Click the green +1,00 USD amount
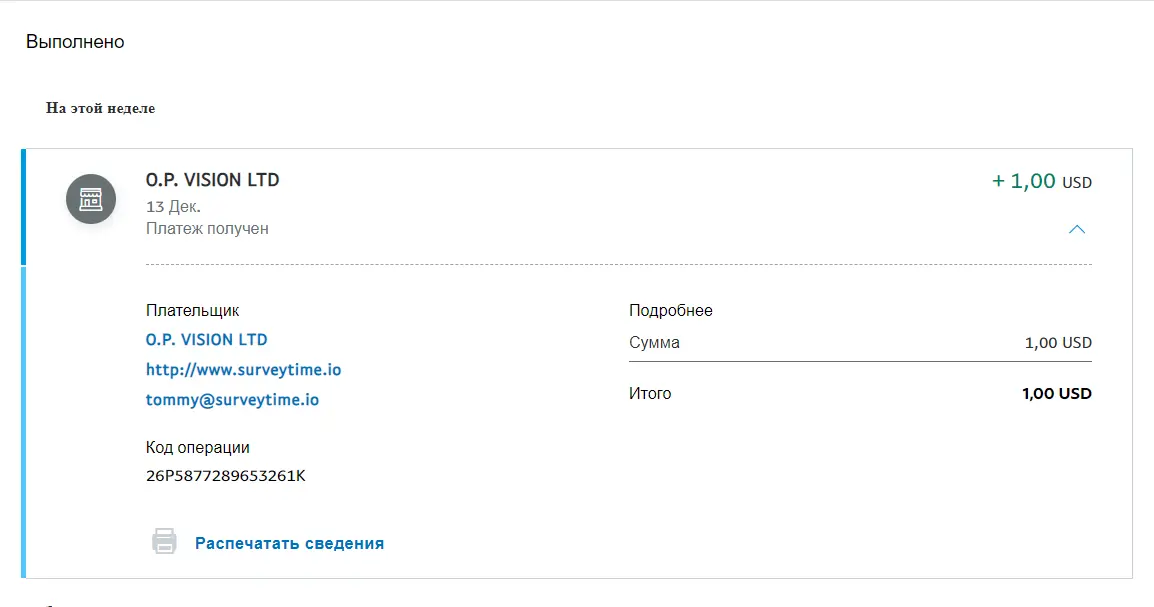Image resolution: width=1154 pixels, height=607 pixels. coord(1041,181)
